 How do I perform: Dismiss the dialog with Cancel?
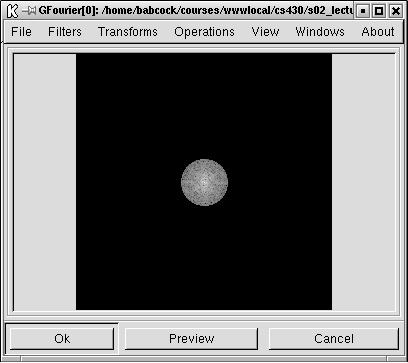tap(334, 339)
